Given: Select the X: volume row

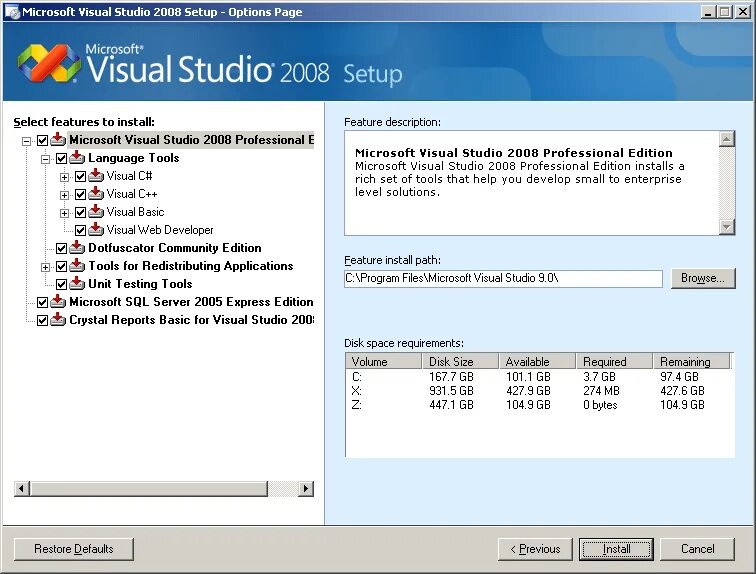Looking at the screenshot, I should click(x=539, y=391).
